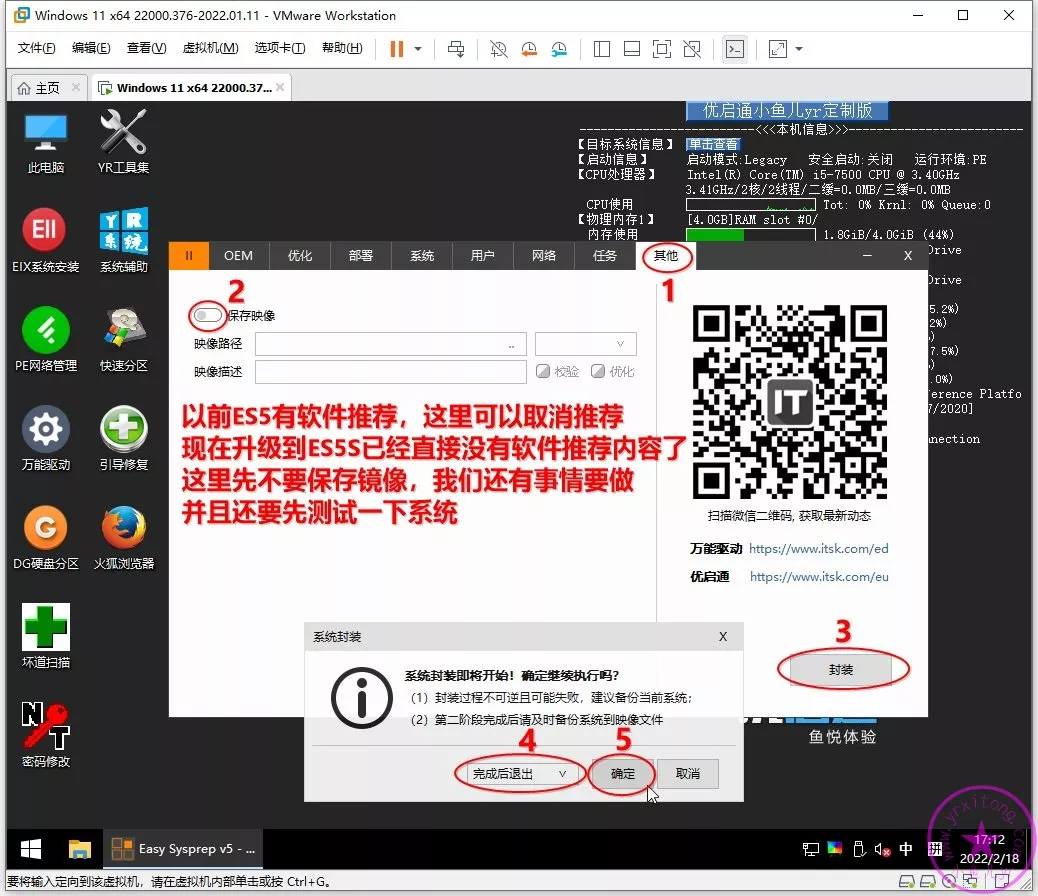Open the 万能驱动 itsk.com link

[x=818, y=548]
